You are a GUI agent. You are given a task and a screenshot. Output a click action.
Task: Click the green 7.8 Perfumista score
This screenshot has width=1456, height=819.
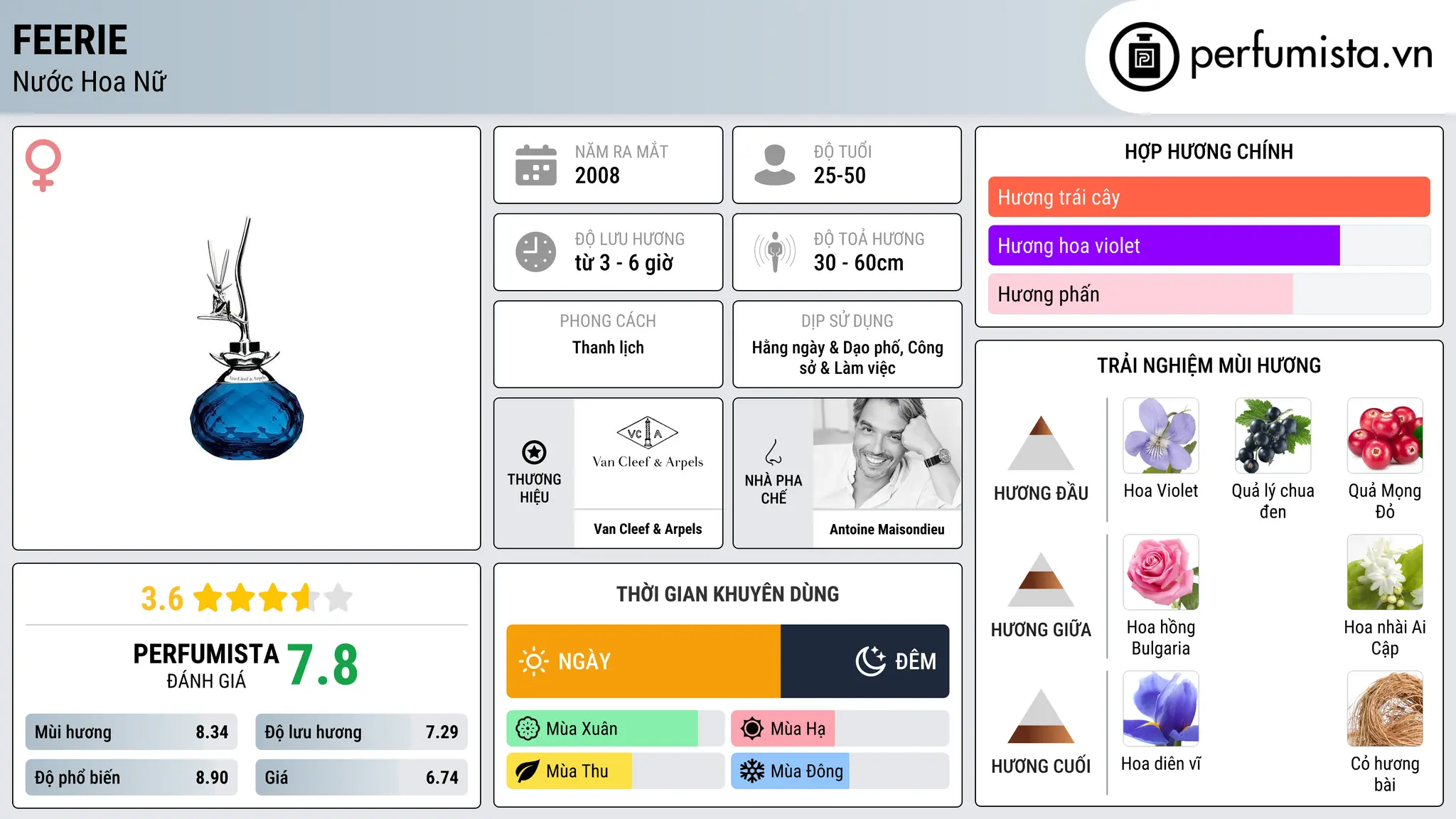pyautogui.click(x=323, y=665)
